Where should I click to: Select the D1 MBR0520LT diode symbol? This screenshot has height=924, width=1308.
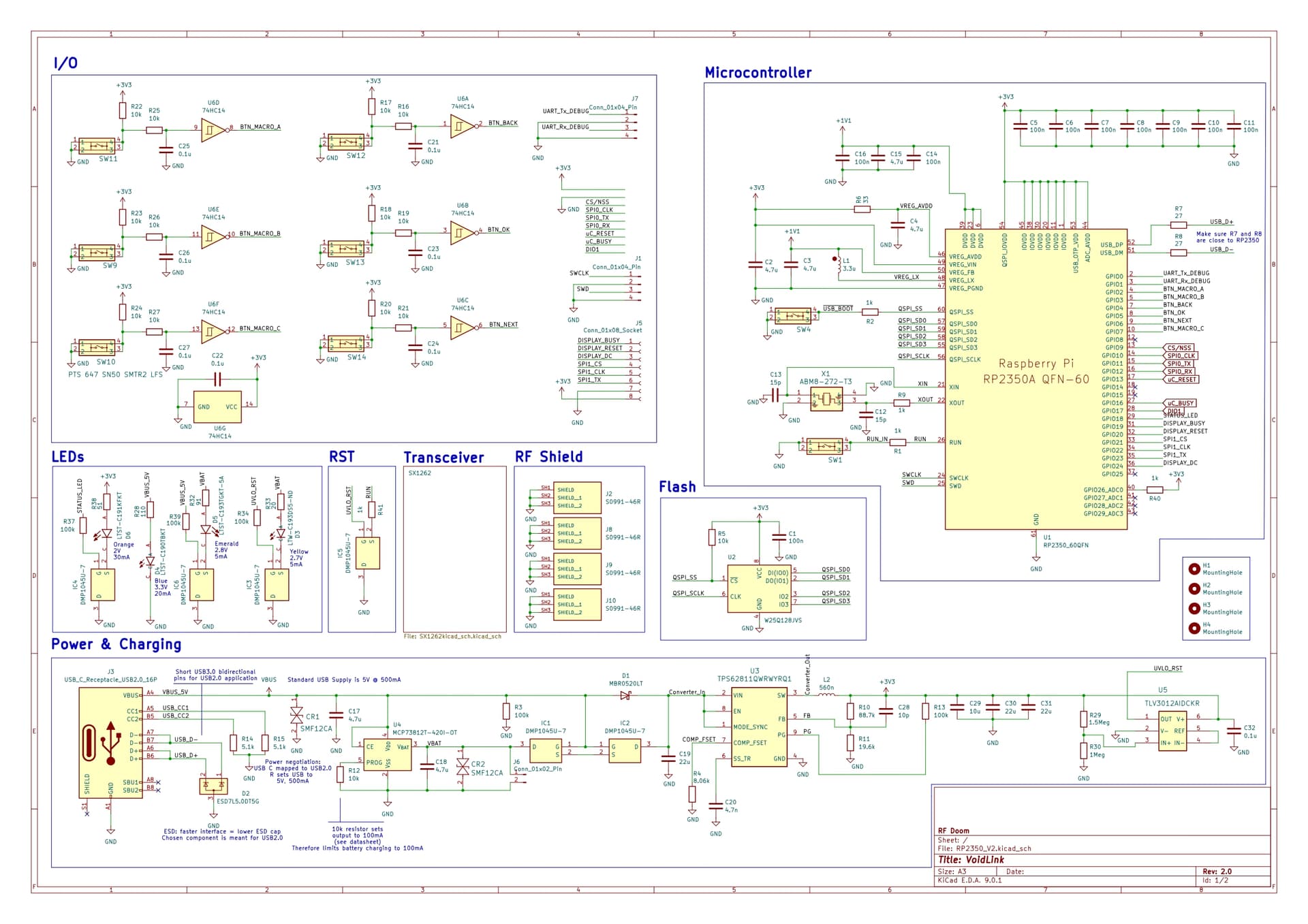coord(625,695)
